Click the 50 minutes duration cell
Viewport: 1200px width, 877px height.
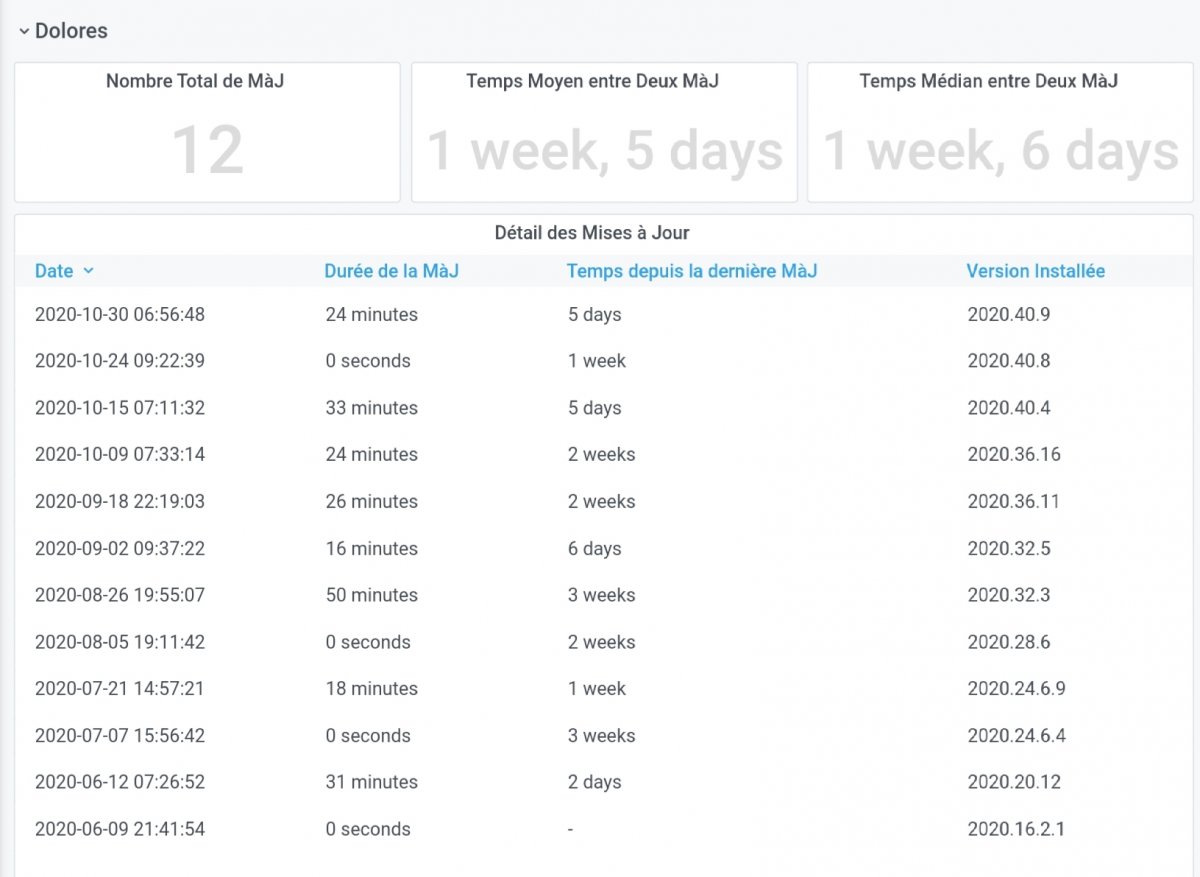tap(371, 595)
